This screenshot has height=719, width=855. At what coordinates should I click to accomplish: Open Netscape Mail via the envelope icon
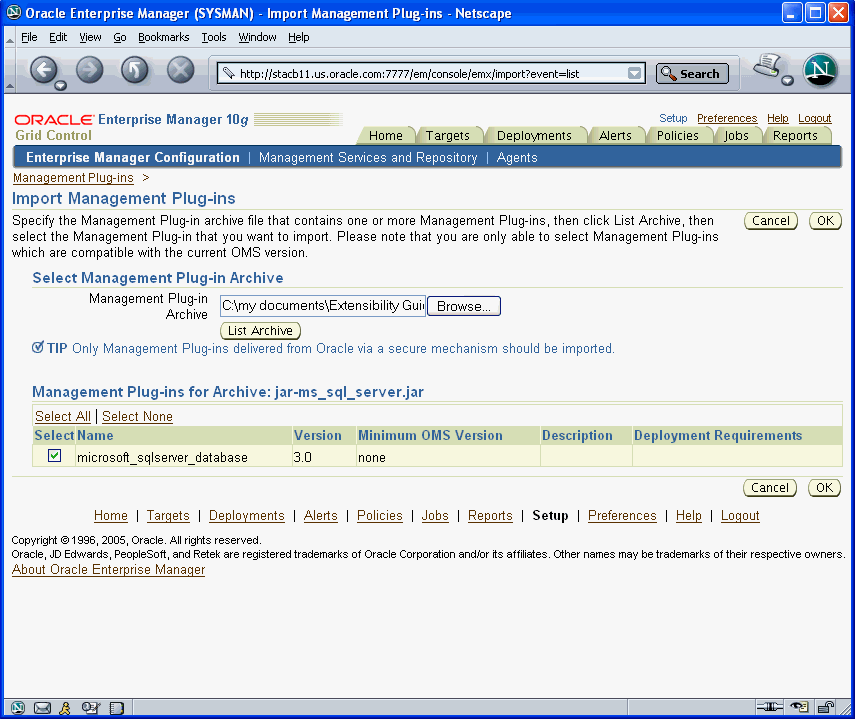(x=42, y=707)
